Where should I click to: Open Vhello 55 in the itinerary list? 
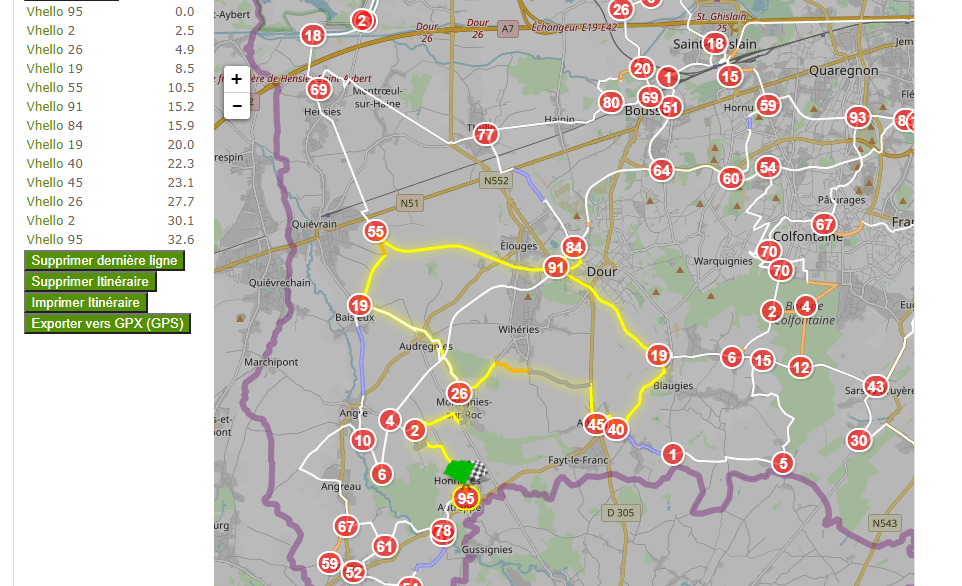point(55,87)
